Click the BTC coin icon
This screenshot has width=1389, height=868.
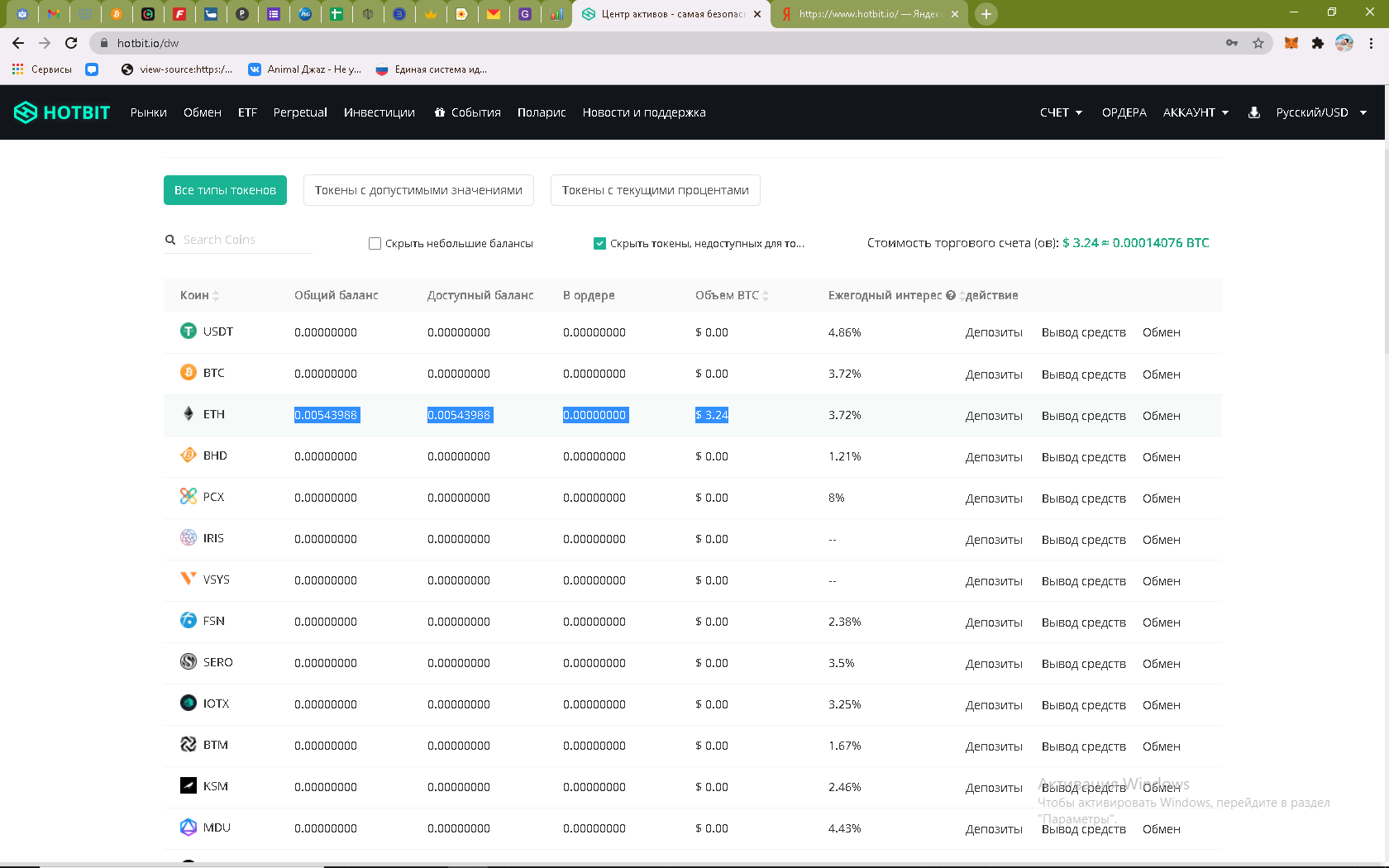pos(189,373)
